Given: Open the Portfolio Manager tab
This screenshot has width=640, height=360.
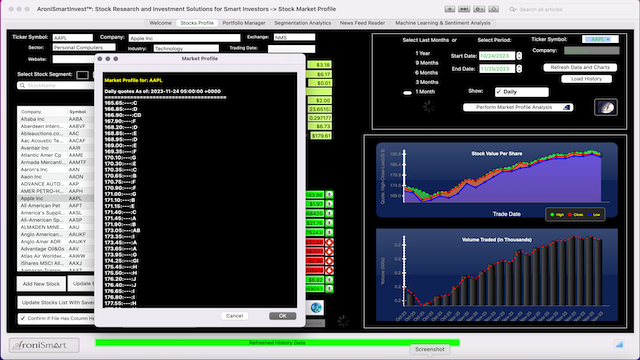Looking at the screenshot, I should 244,23.
